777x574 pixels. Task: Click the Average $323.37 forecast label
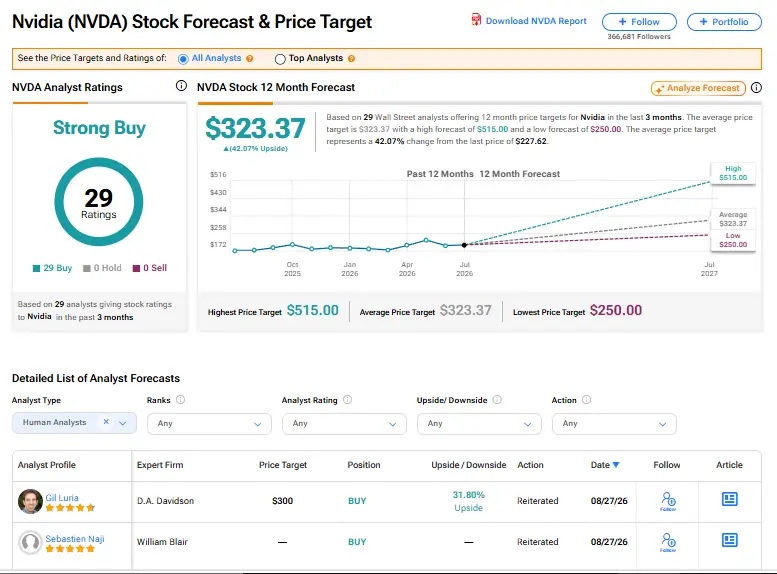[x=733, y=219]
